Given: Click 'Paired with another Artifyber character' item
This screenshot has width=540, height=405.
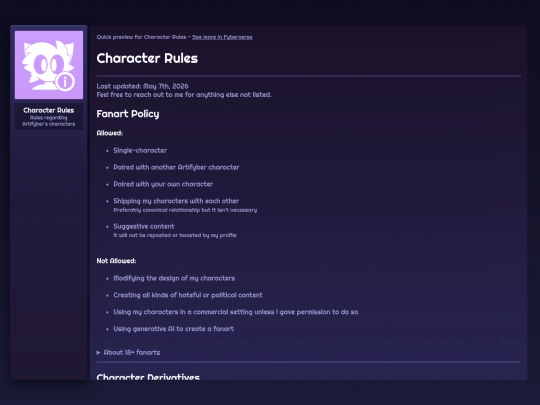Looking at the screenshot, I should [176, 167].
